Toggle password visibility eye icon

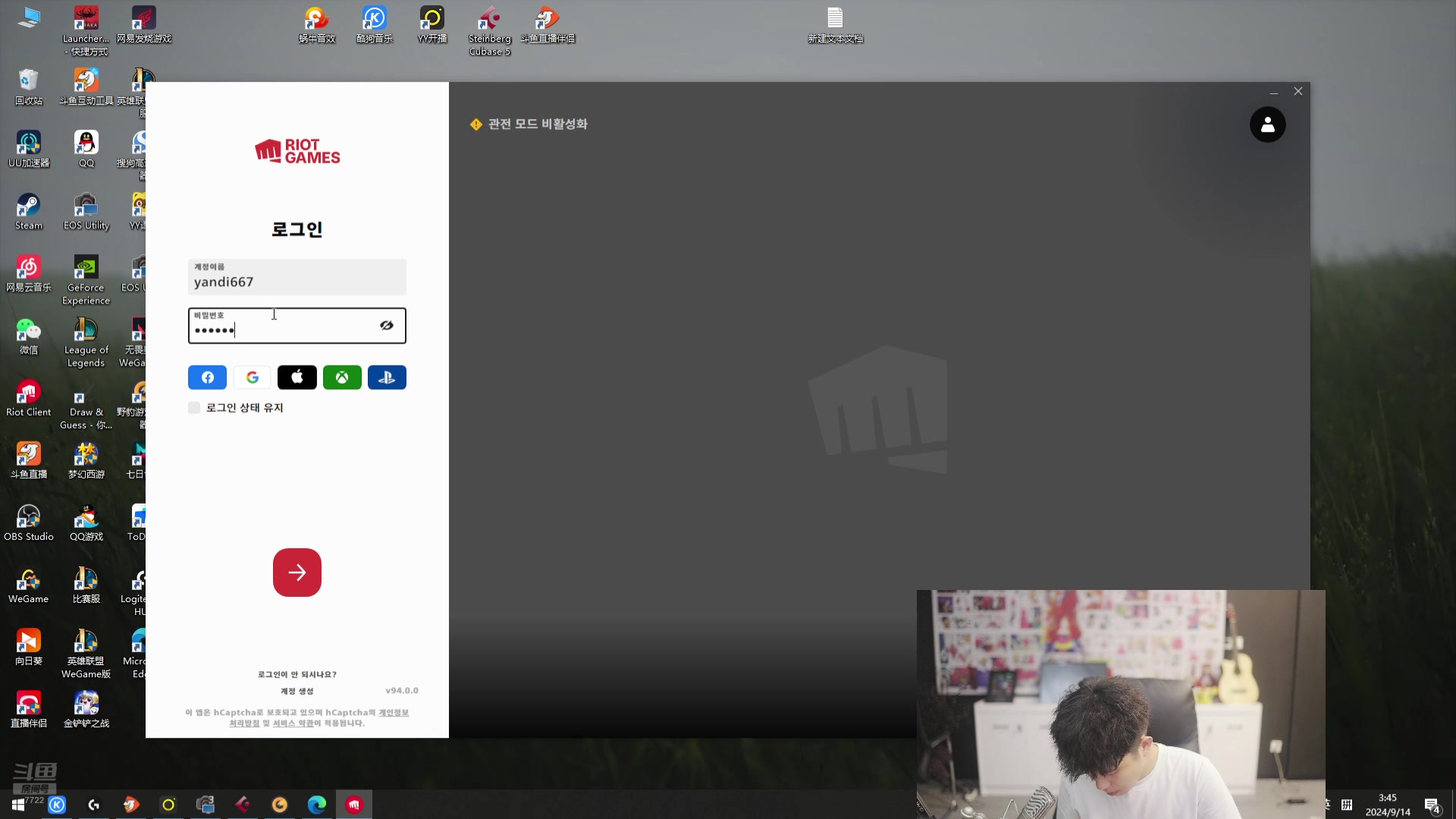(387, 325)
